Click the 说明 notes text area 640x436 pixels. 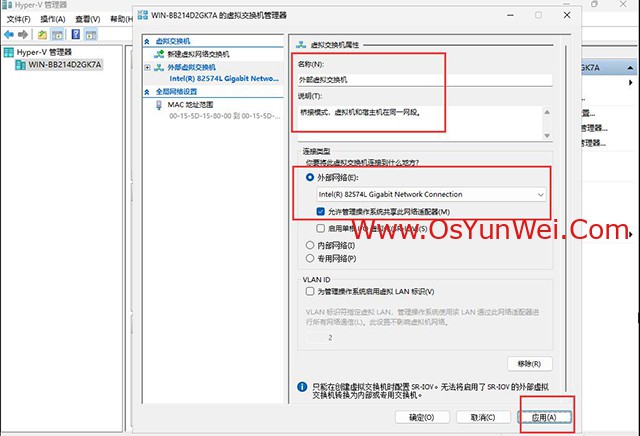click(419, 123)
